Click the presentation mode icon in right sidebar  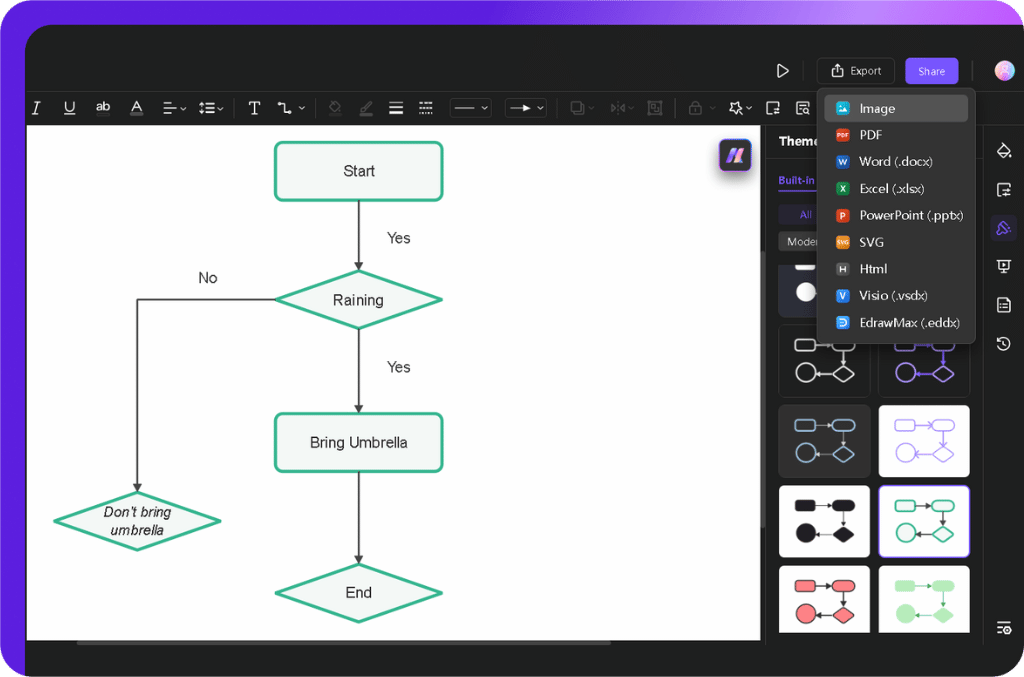point(1003,266)
